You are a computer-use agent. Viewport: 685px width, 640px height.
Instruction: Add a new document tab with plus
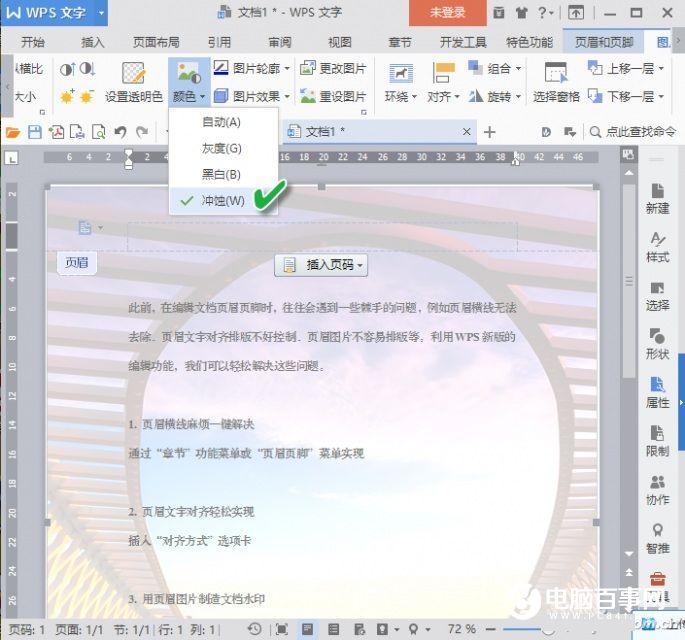[490, 132]
